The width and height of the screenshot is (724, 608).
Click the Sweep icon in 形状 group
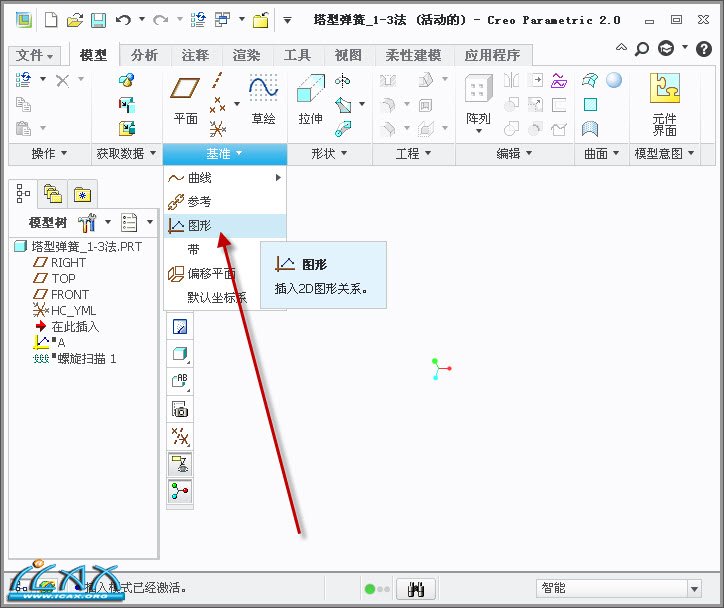pyautogui.click(x=343, y=105)
